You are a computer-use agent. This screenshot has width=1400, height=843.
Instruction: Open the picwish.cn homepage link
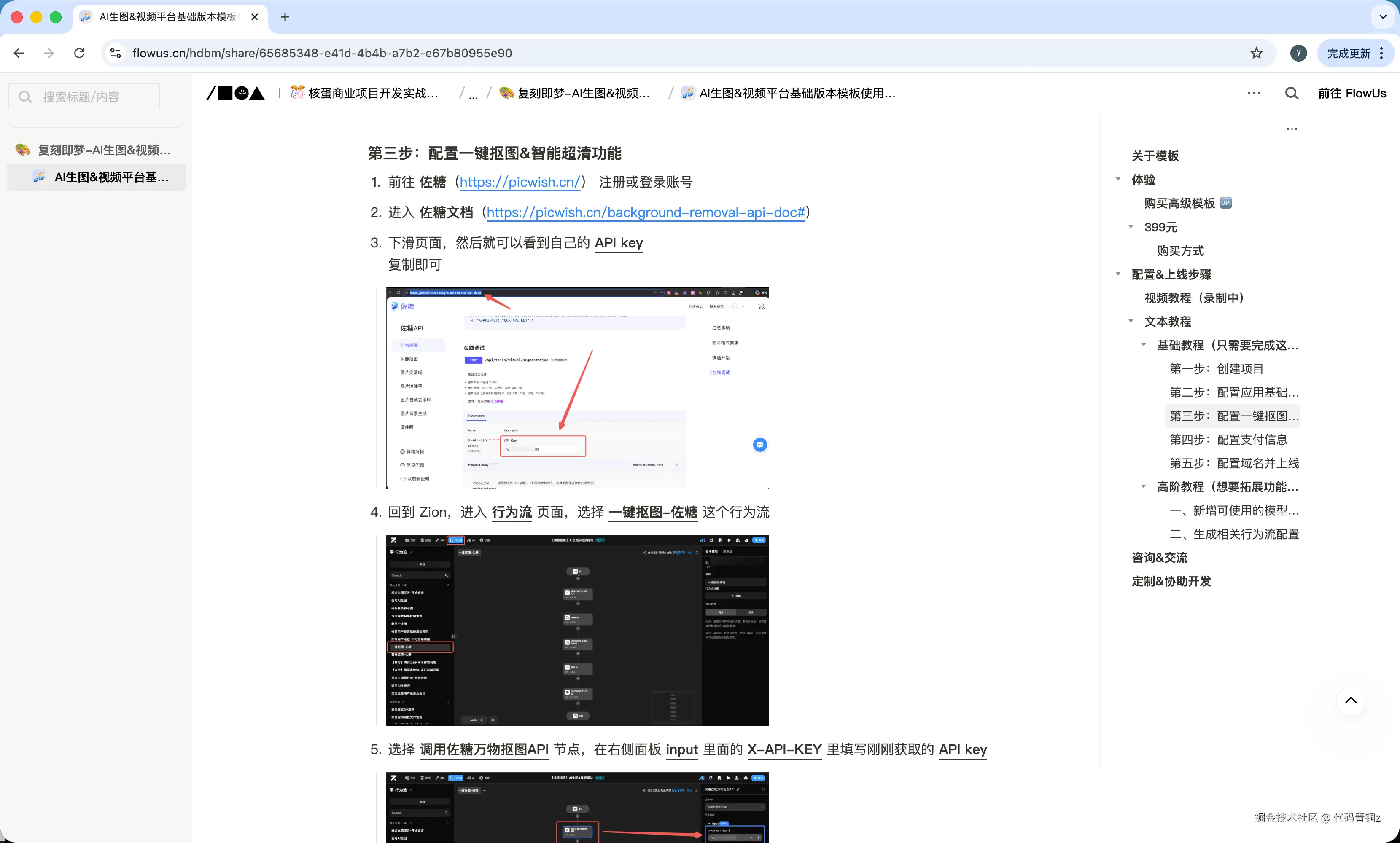pos(520,183)
